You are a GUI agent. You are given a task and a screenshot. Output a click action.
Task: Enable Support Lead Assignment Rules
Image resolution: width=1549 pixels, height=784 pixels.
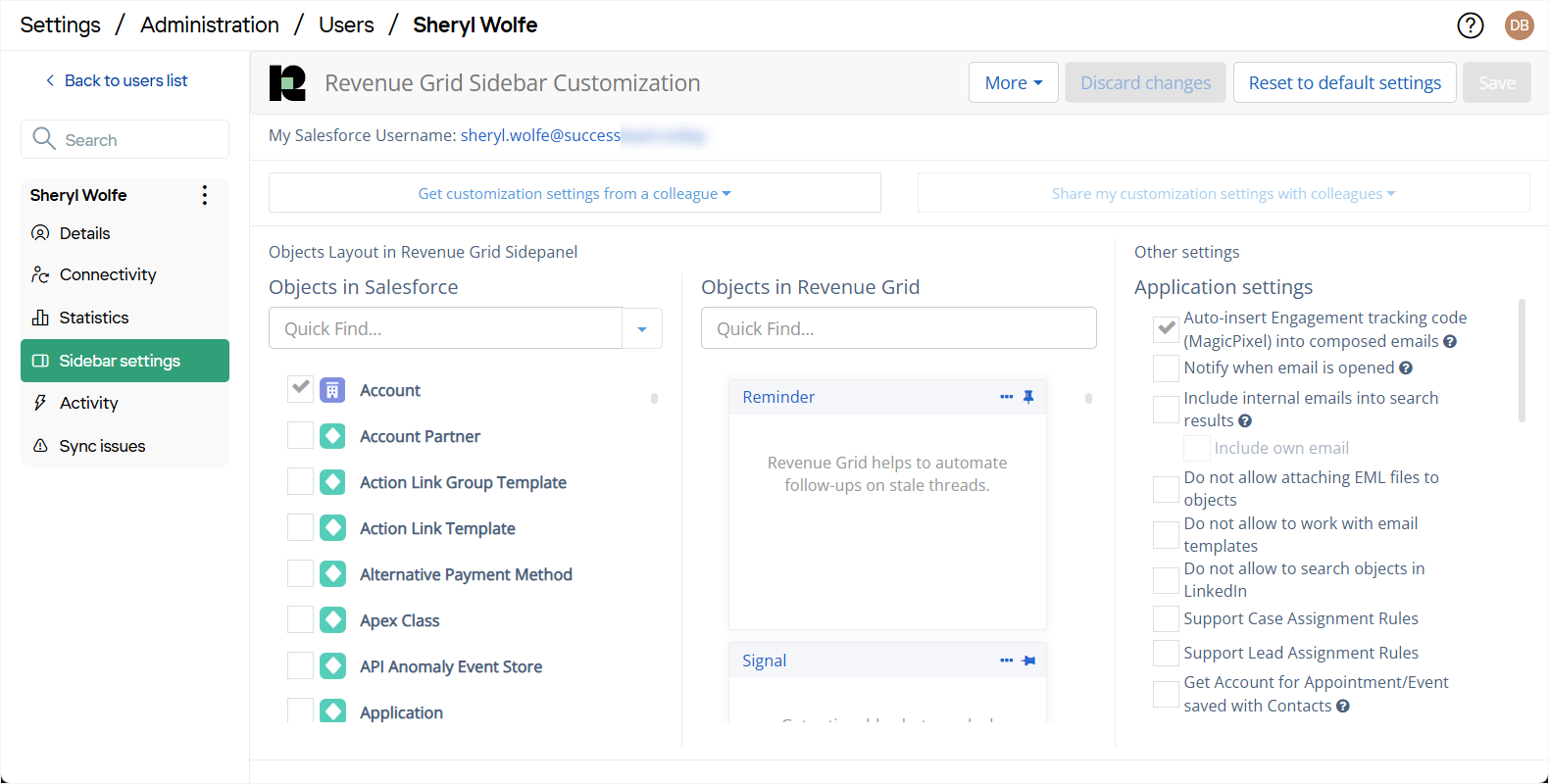click(x=1166, y=654)
